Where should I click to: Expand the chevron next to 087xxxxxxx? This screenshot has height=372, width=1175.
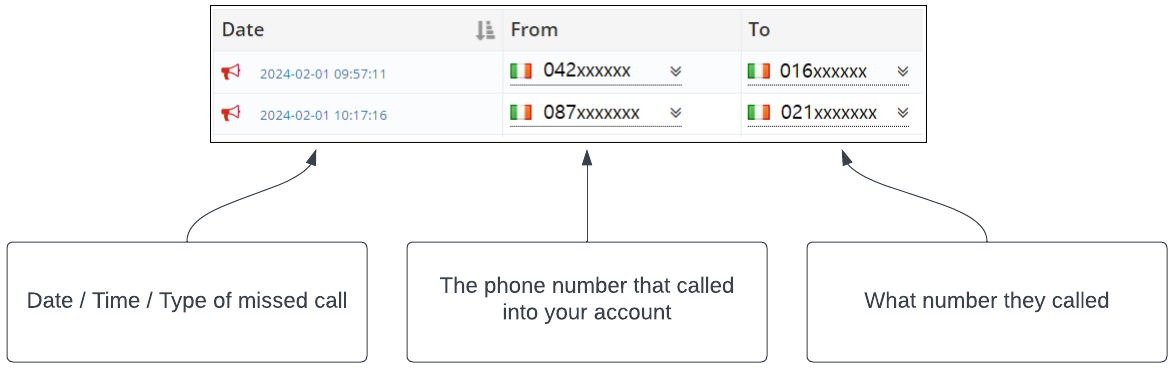point(675,112)
